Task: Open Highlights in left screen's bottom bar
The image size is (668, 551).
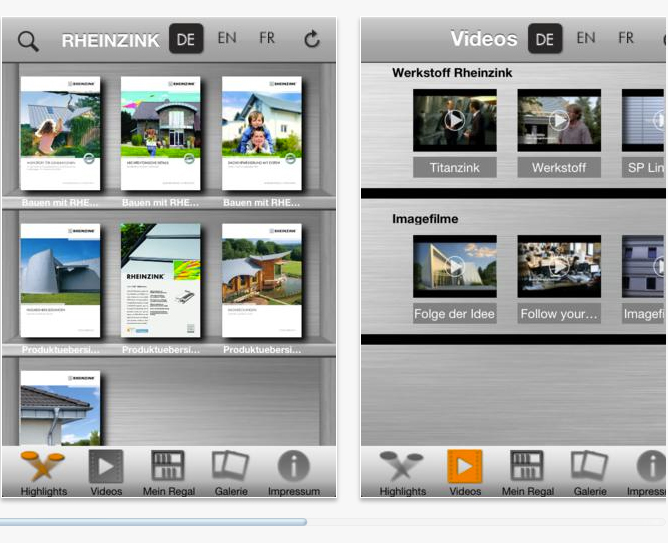Action: pyautogui.click(x=43, y=472)
